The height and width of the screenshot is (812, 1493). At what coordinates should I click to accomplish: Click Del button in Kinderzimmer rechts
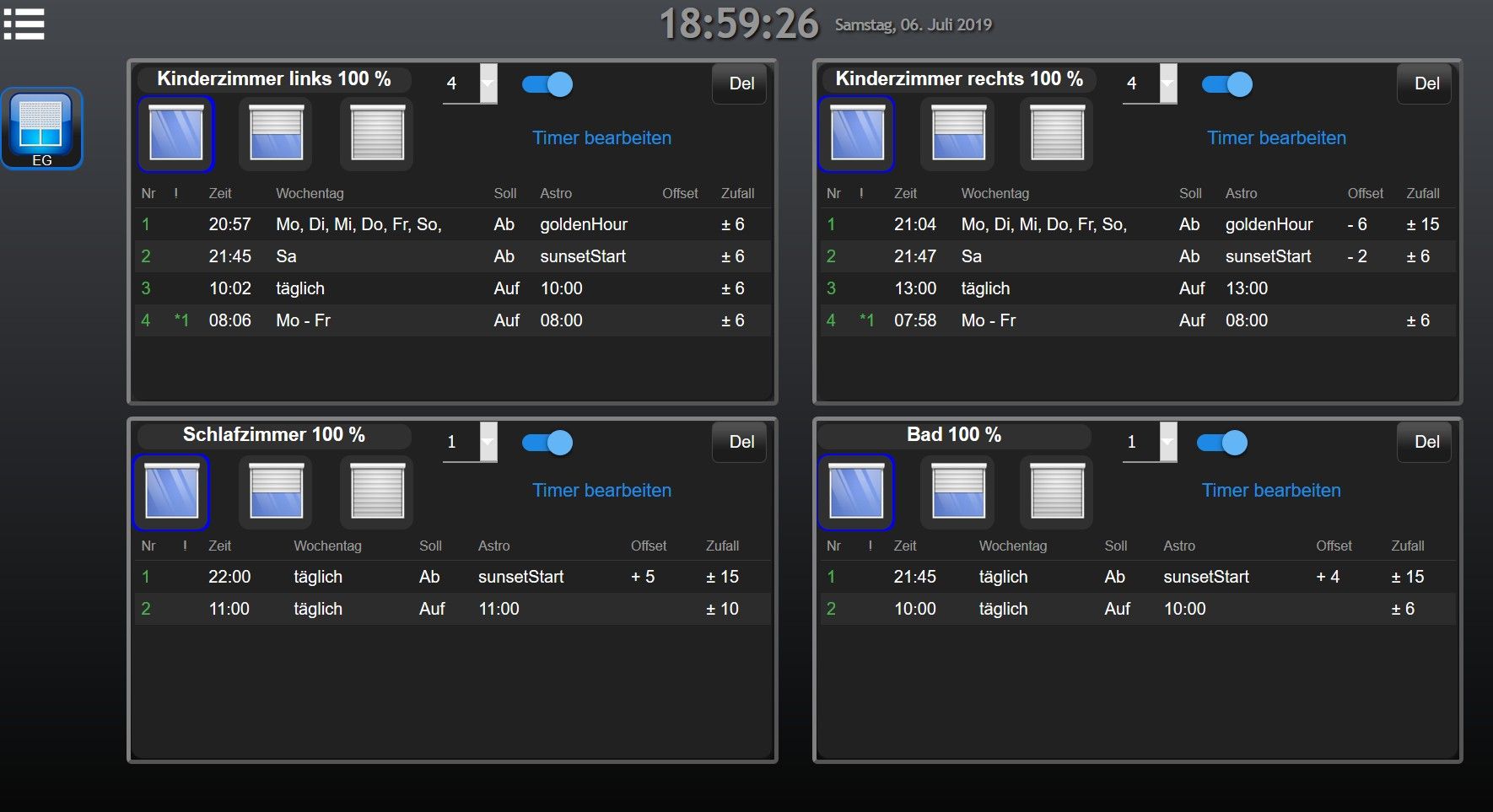(1426, 83)
